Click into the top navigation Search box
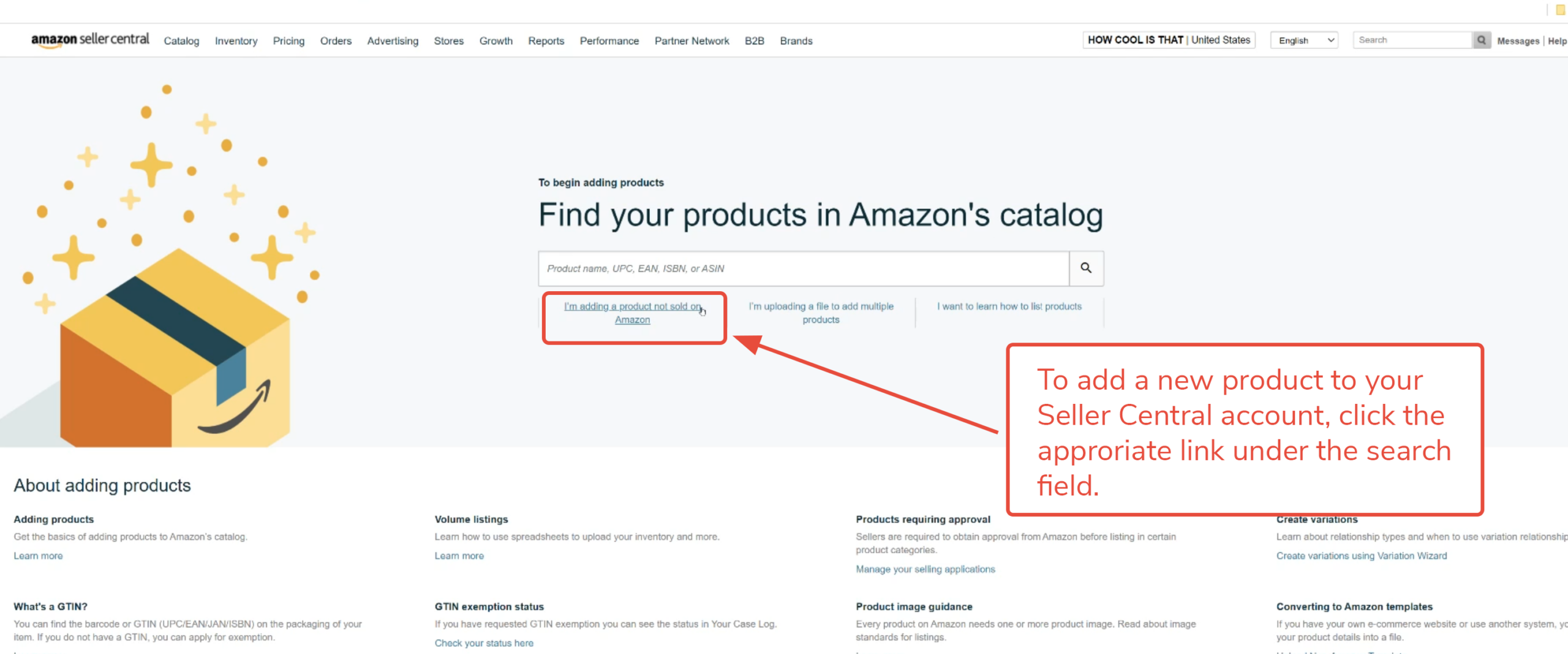Viewport: 1568px width, 654px height. [1412, 40]
